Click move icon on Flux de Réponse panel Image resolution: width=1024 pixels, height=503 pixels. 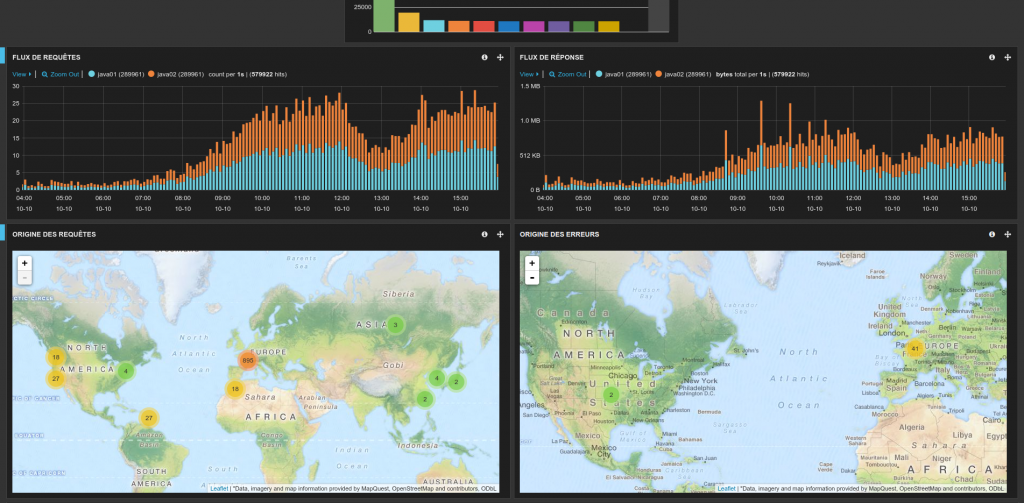1007,57
